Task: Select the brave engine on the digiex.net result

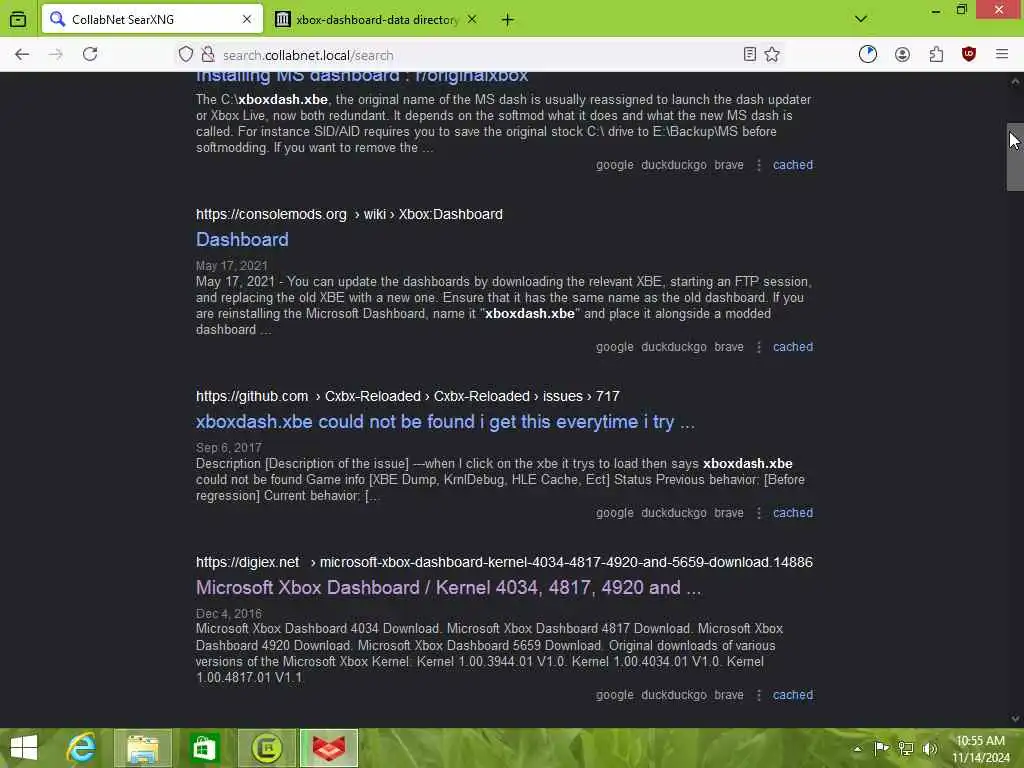Action: 729,695
